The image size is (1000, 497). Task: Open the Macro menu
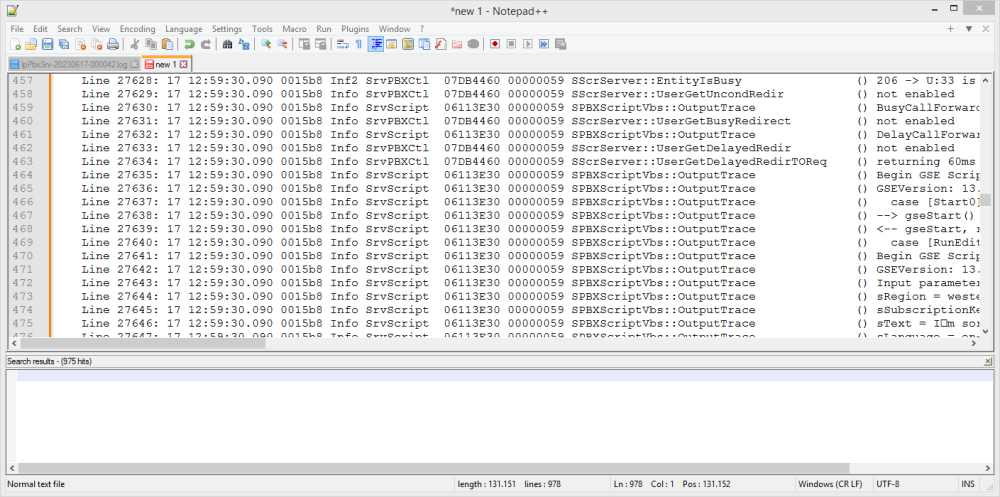295,29
